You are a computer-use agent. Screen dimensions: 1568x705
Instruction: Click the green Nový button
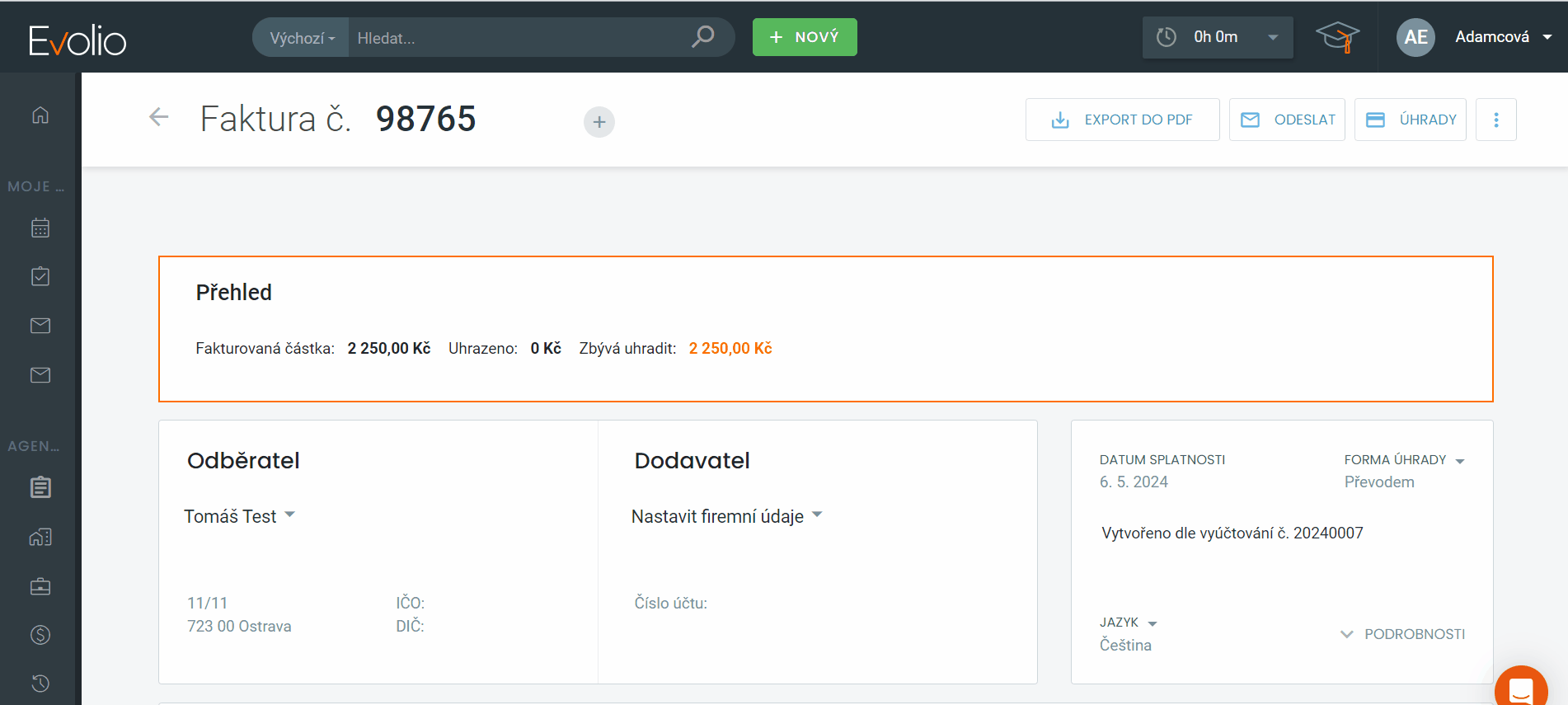[x=805, y=37]
